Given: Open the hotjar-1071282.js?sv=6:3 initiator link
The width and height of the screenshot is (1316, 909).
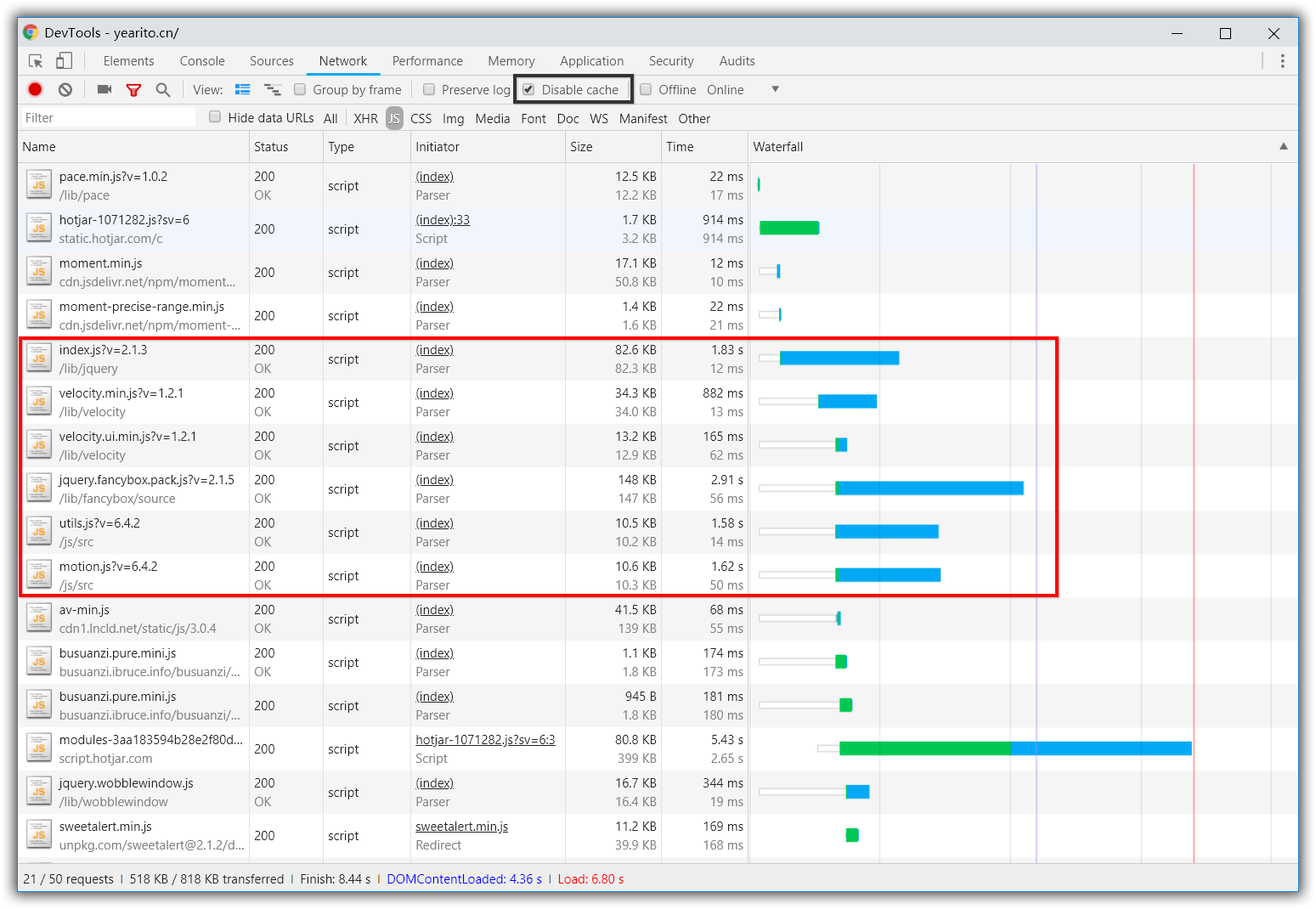Looking at the screenshot, I should click(x=485, y=740).
